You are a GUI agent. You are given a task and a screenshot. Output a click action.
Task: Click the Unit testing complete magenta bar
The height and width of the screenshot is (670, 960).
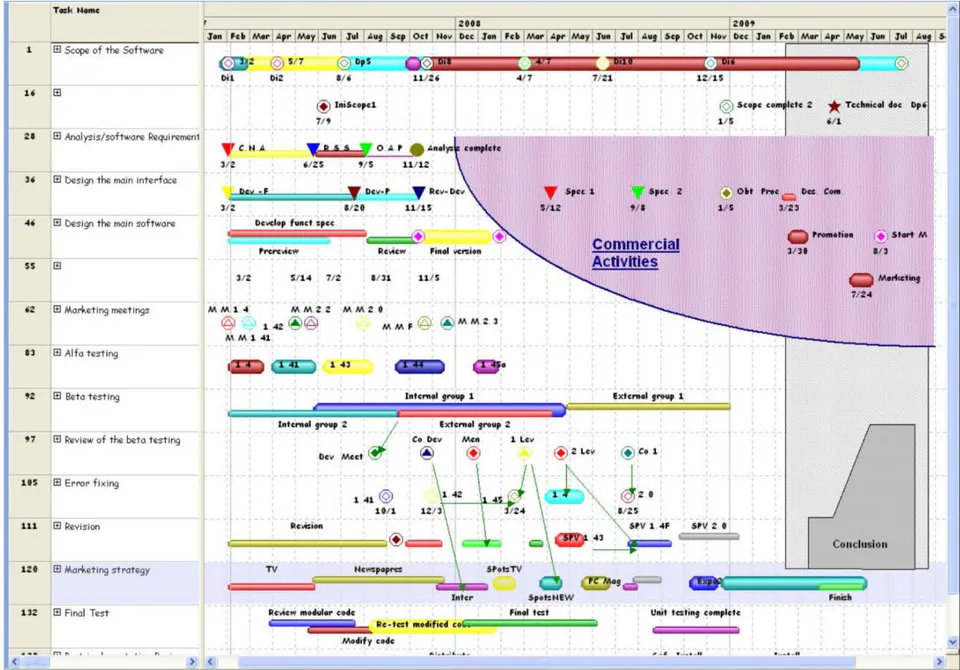click(x=696, y=630)
